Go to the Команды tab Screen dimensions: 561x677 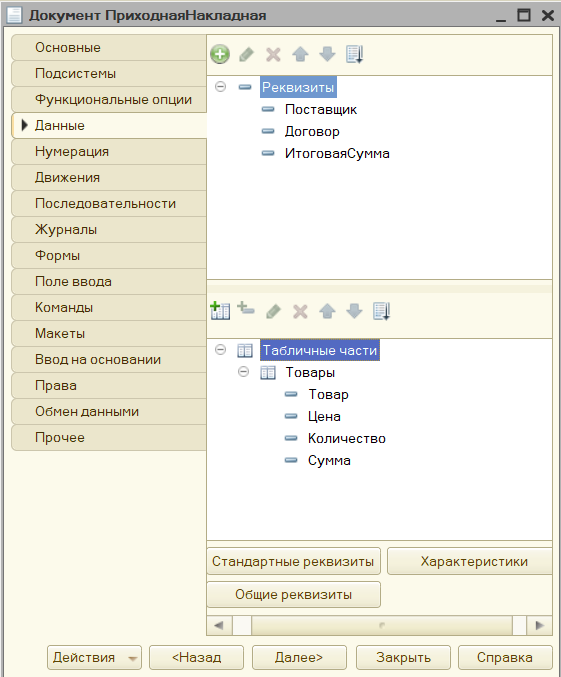(109, 307)
